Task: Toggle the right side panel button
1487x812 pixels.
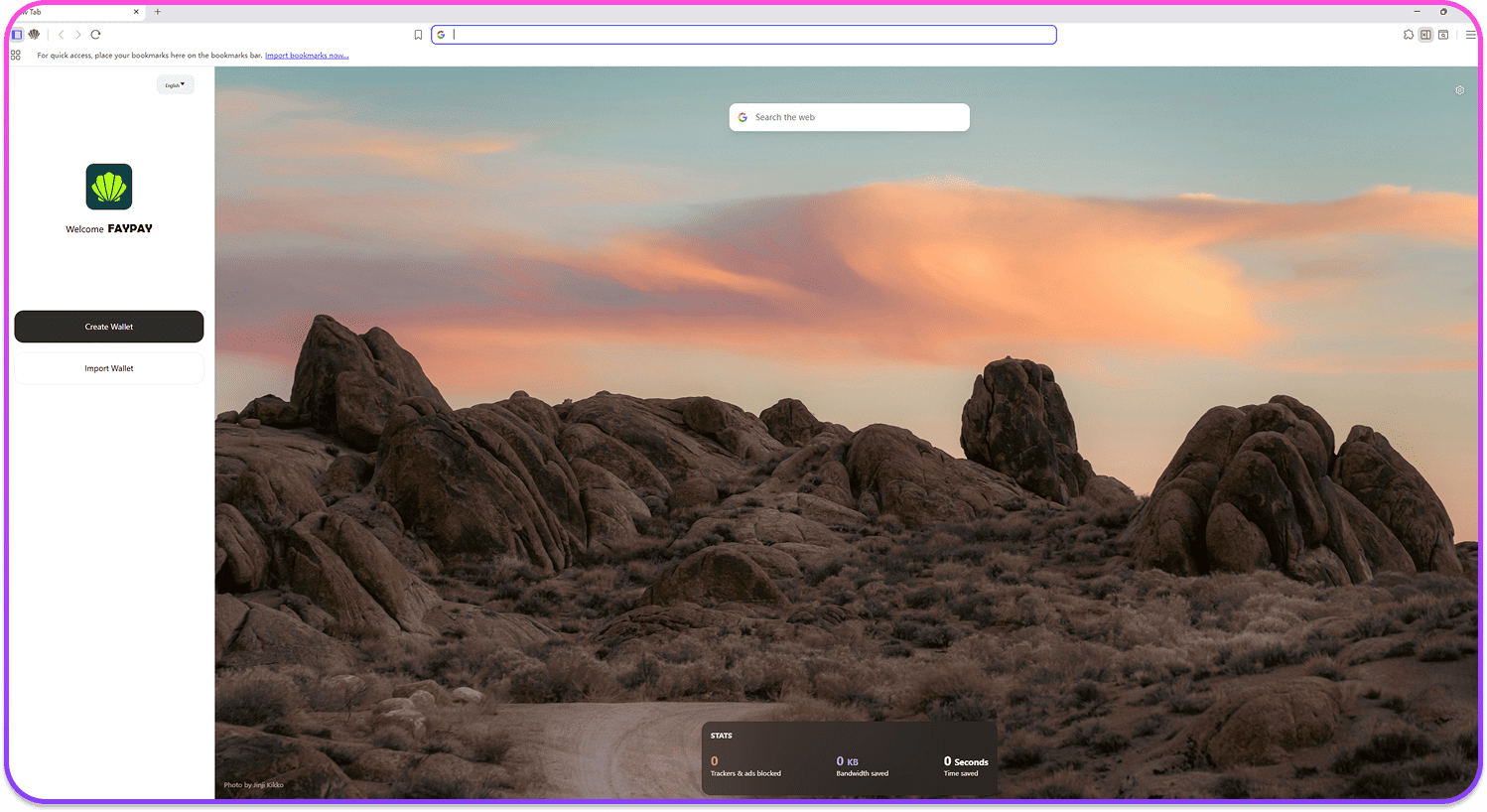Action: 1425,35
